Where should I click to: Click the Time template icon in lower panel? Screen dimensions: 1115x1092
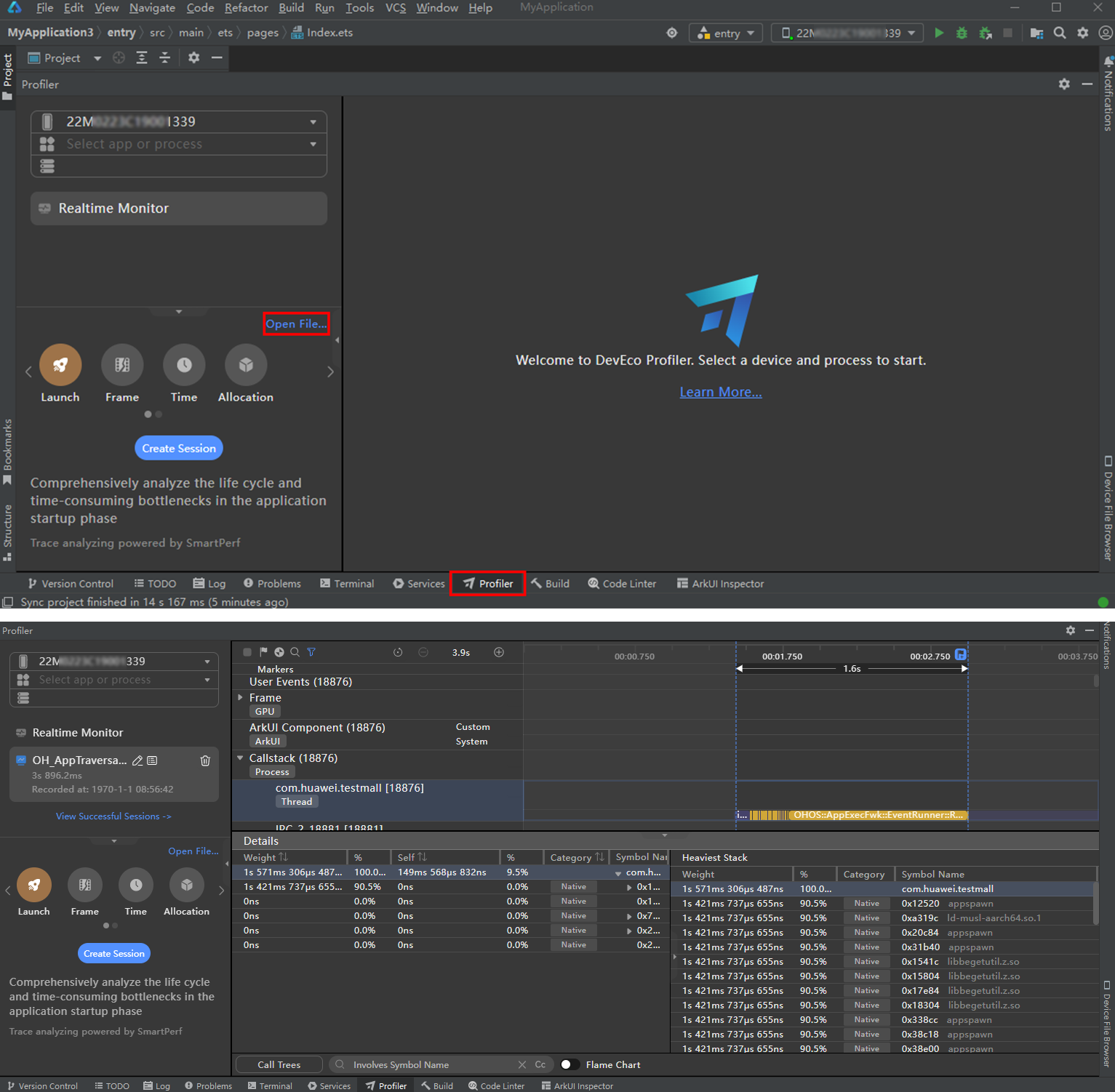click(136, 885)
